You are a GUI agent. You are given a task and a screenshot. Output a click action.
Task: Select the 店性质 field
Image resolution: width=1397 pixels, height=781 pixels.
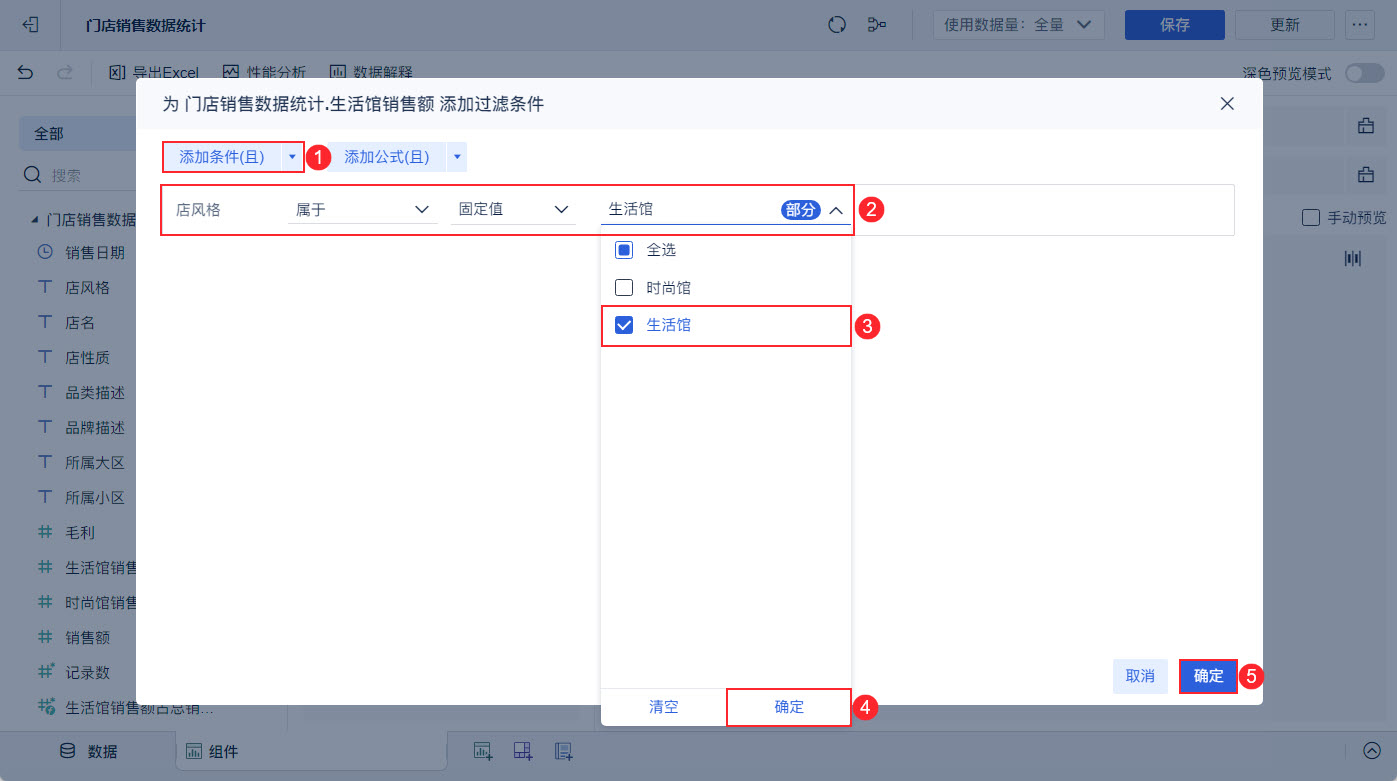[x=88, y=358]
